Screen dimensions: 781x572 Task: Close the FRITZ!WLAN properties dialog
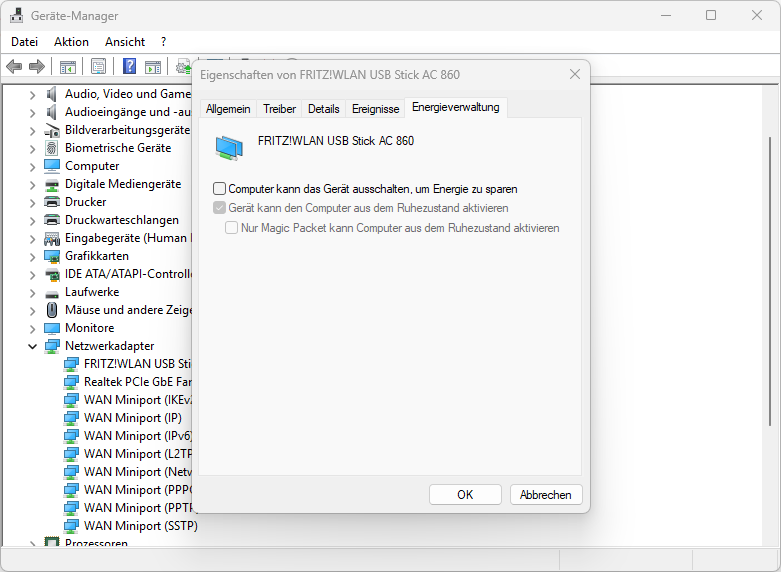575,74
